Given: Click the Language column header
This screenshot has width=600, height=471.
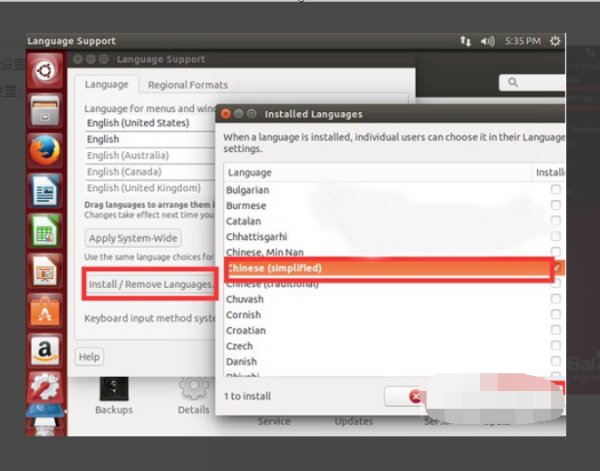Looking at the screenshot, I should point(377,173).
